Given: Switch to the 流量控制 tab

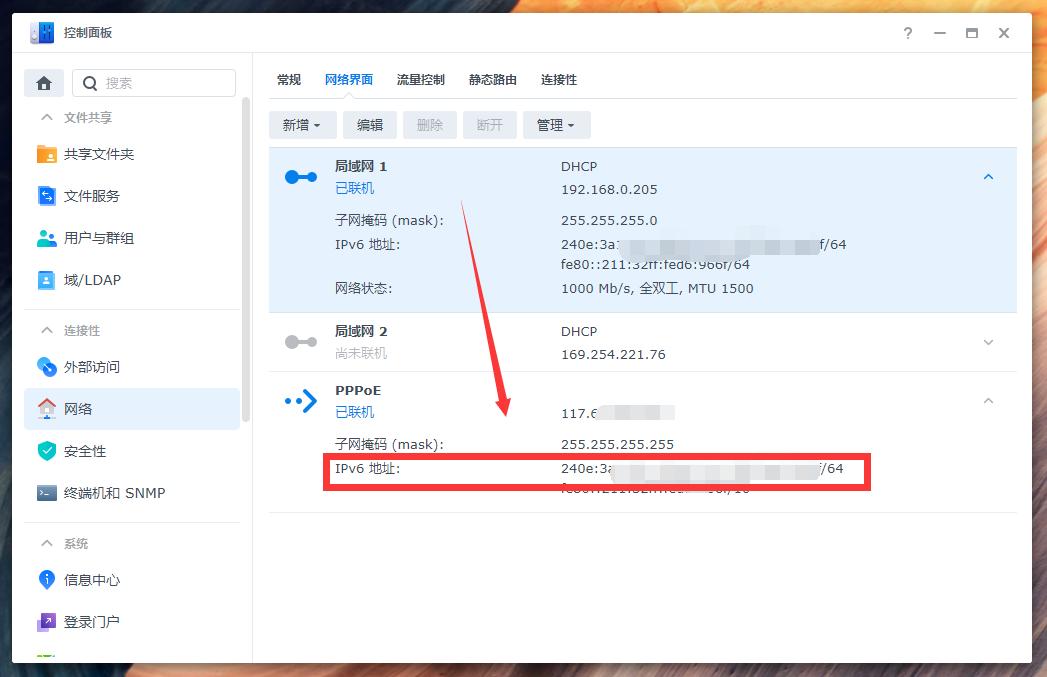Looking at the screenshot, I should (x=420, y=79).
